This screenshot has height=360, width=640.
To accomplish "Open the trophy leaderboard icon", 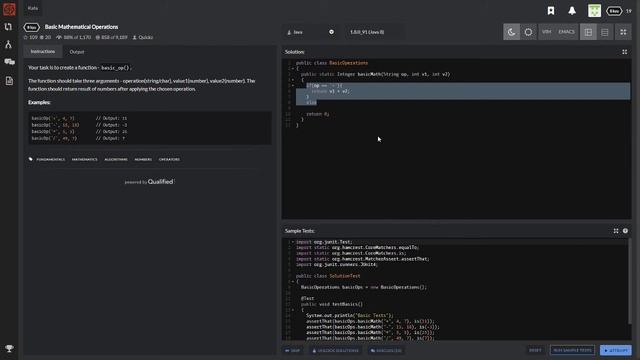I will (9, 348).
